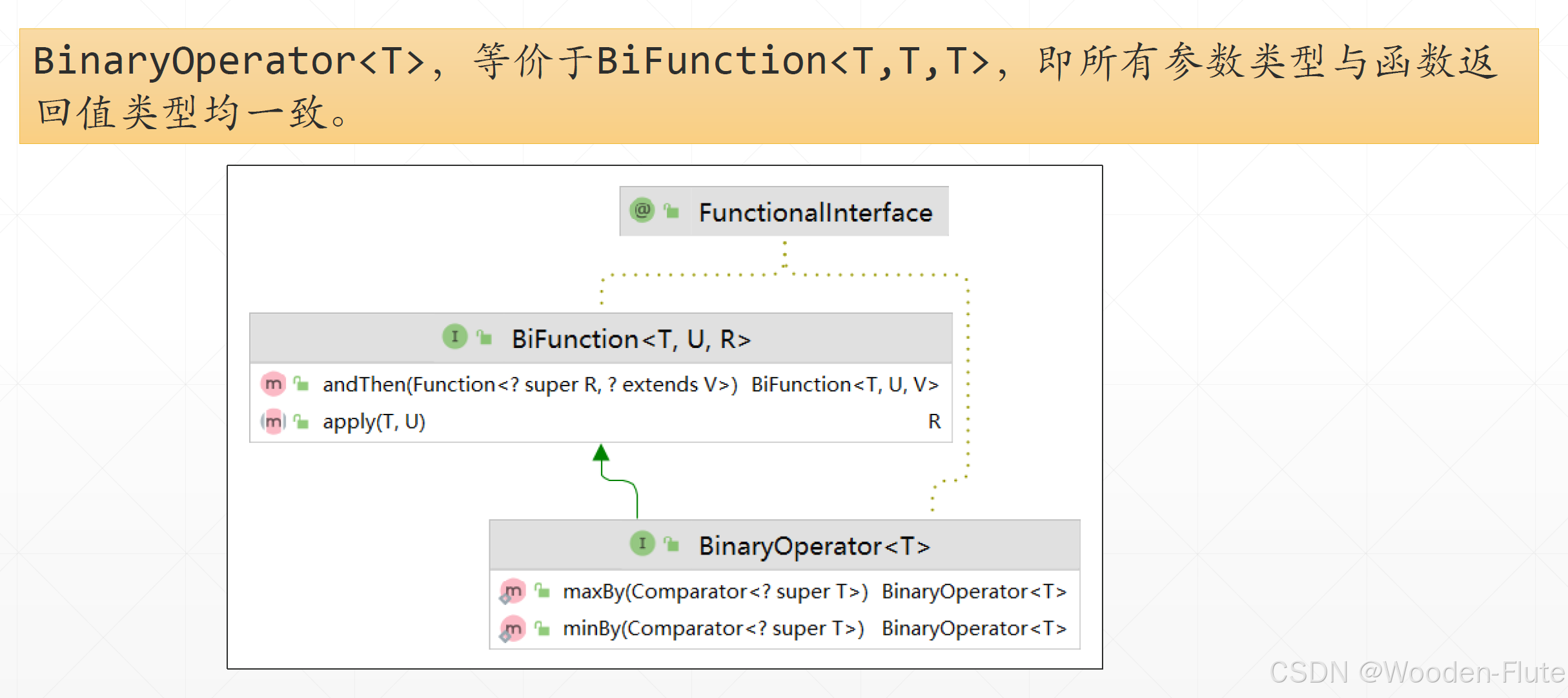The width and height of the screenshot is (1568, 698).
Task: Select the FunctionalInterface node title
Action: (815, 212)
